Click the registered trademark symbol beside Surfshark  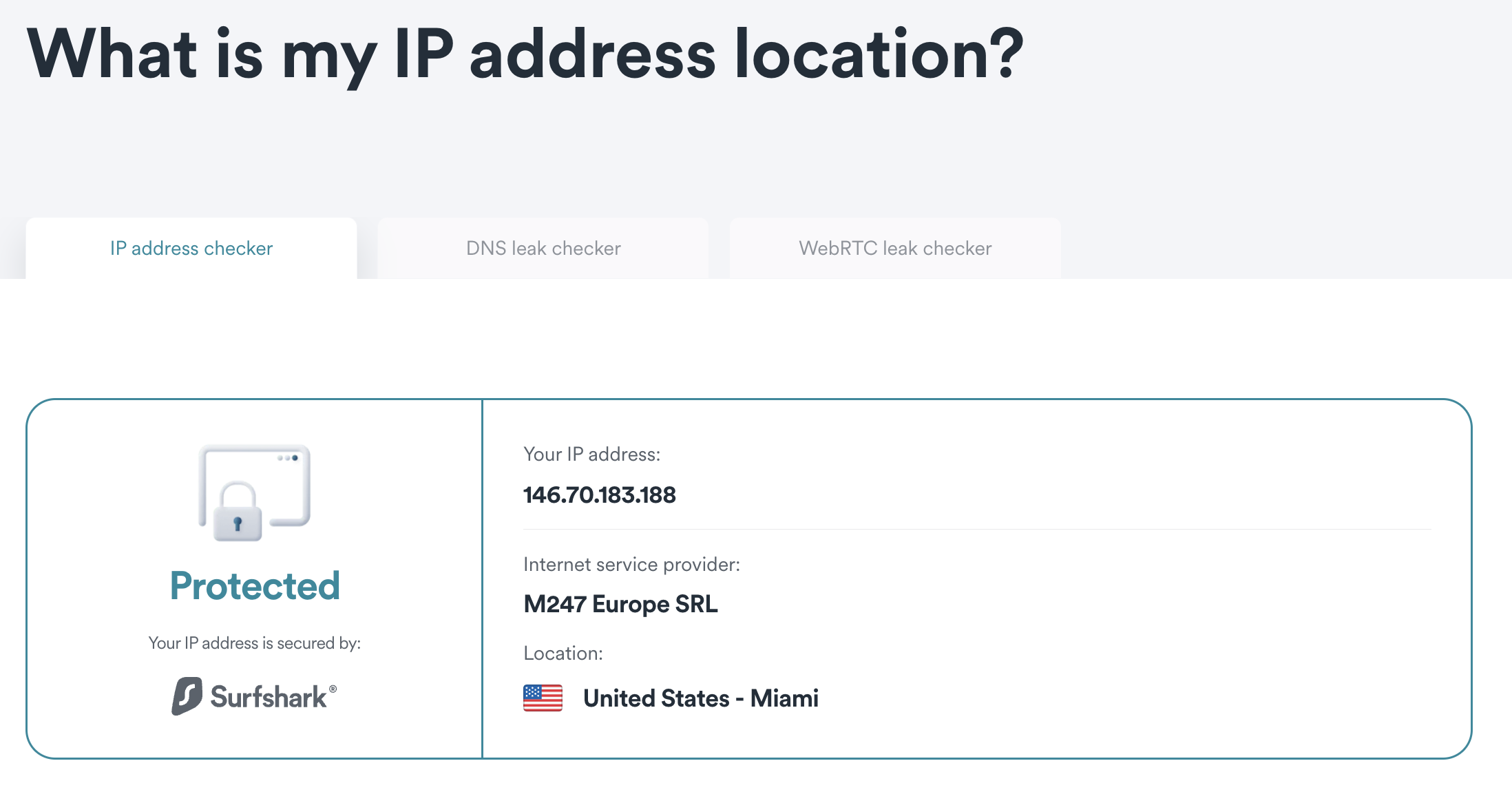coord(333,689)
